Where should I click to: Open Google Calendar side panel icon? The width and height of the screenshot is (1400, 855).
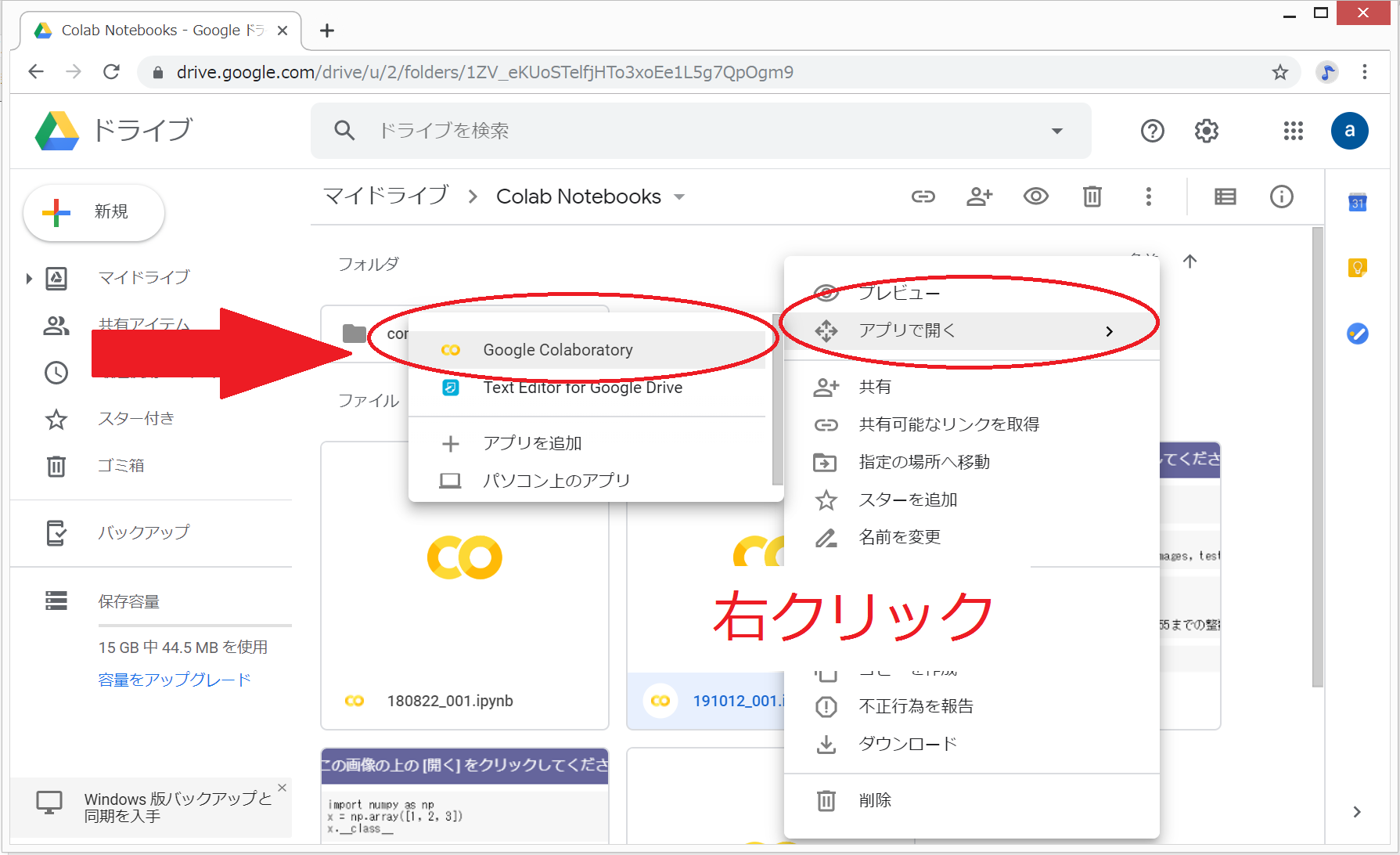pos(1357,203)
